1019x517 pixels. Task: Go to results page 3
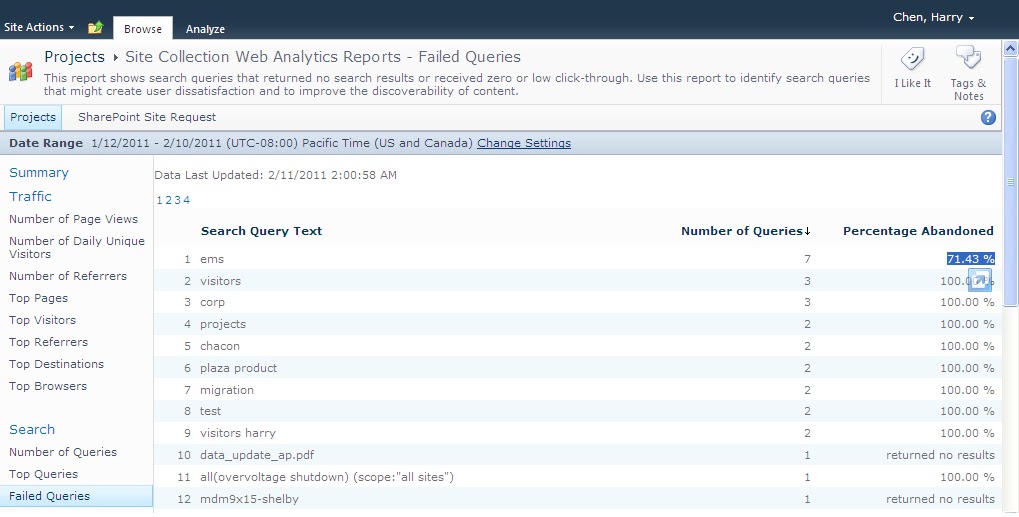(177, 200)
